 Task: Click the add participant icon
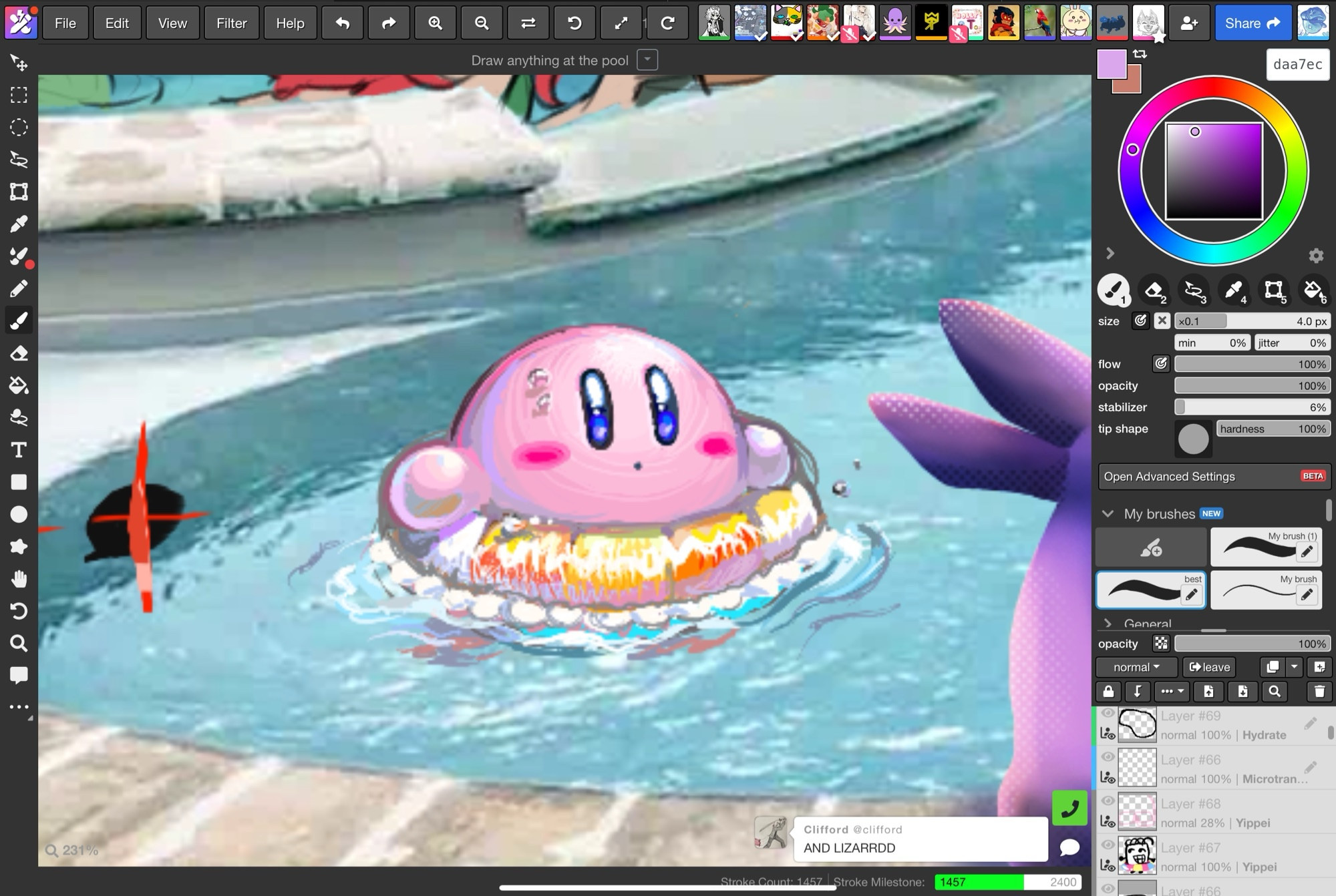pos(1189,23)
